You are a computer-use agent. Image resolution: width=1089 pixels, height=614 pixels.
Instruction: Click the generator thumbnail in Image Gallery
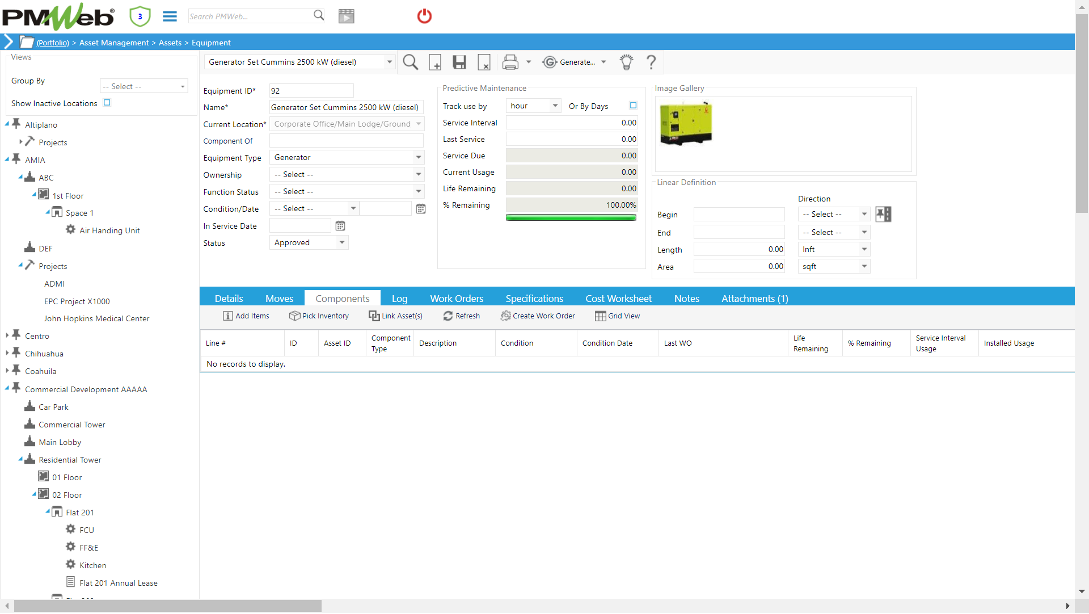pos(686,124)
